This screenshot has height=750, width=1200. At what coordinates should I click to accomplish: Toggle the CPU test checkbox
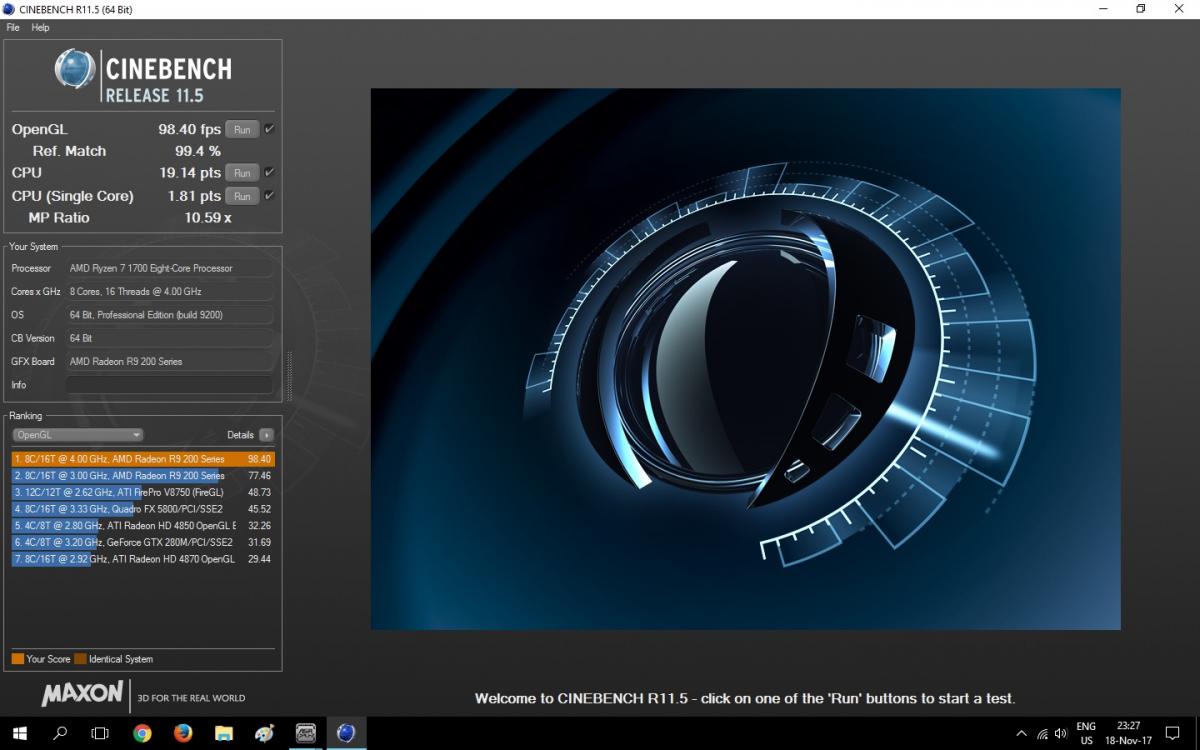pyautogui.click(x=269, y=172)
